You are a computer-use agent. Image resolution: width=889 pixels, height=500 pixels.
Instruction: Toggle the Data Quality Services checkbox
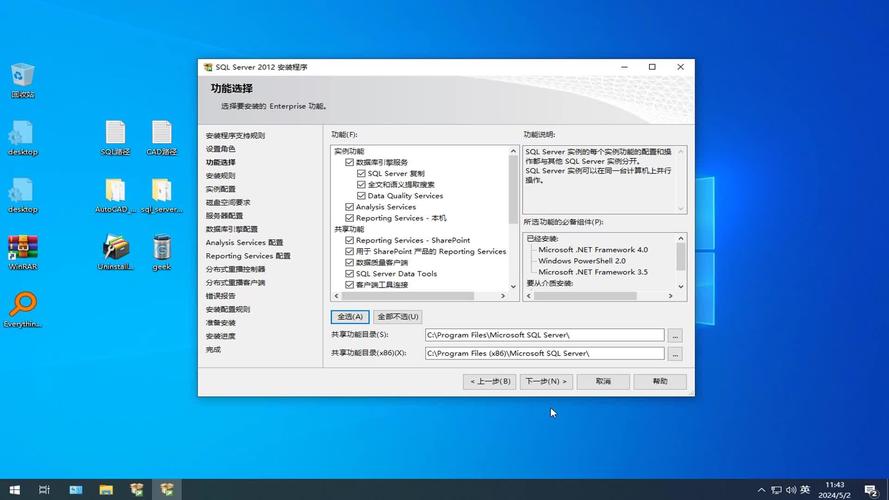[361, 196]
